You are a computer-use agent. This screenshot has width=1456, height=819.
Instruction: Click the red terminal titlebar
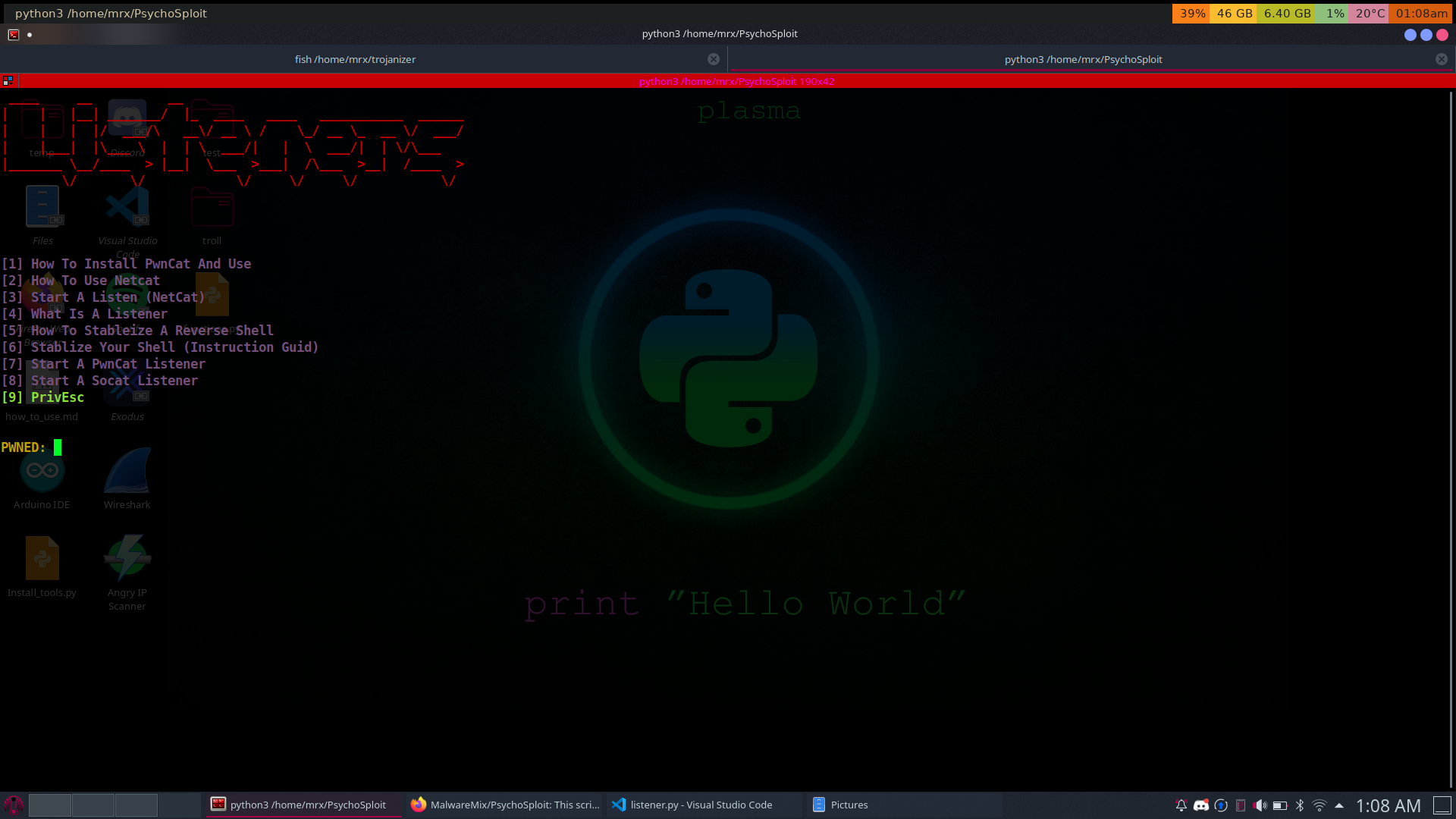(x=736, y=81)
